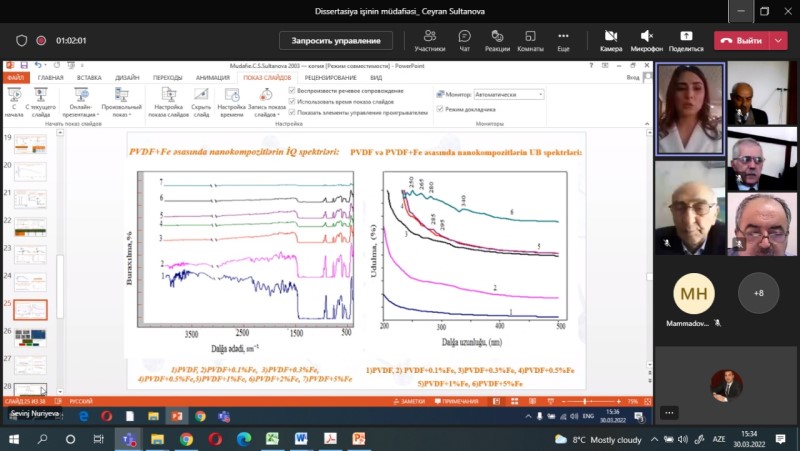Switch to the ДИЗАЙН ribbon tab

pos(127,78)
